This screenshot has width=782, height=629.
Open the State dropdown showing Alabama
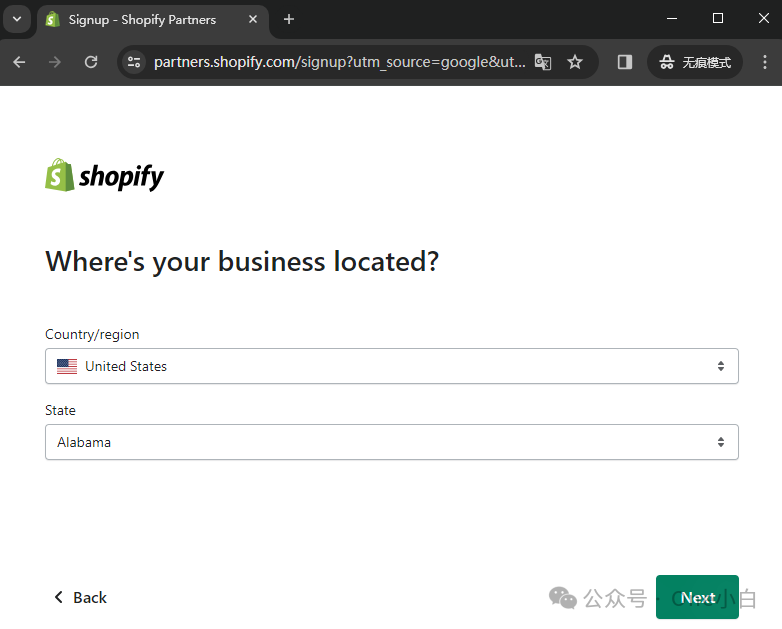point(391,442)
